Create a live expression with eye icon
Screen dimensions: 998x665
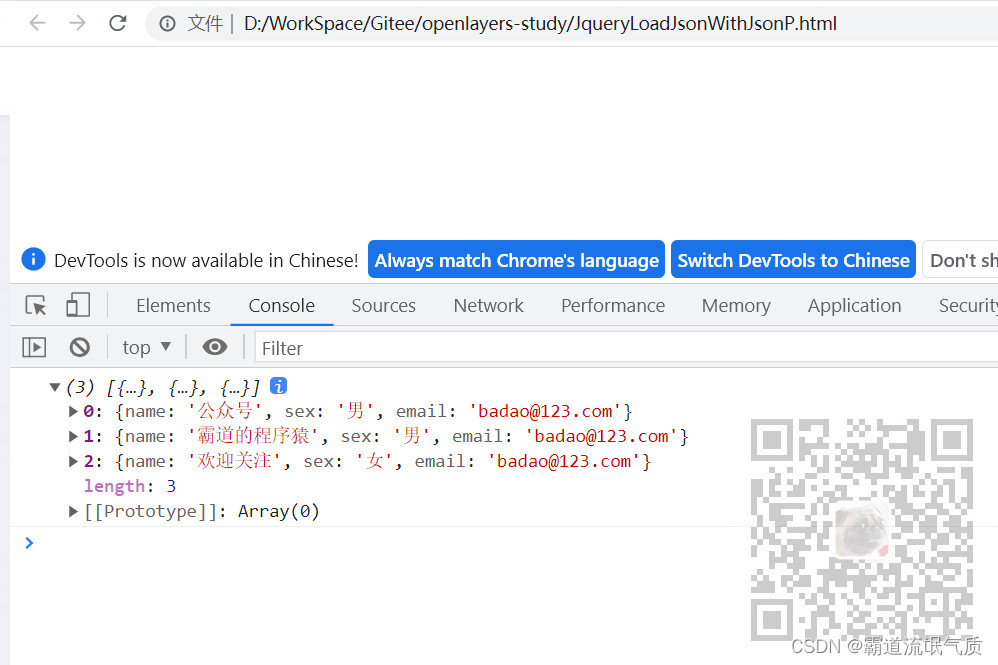[214, 347]
